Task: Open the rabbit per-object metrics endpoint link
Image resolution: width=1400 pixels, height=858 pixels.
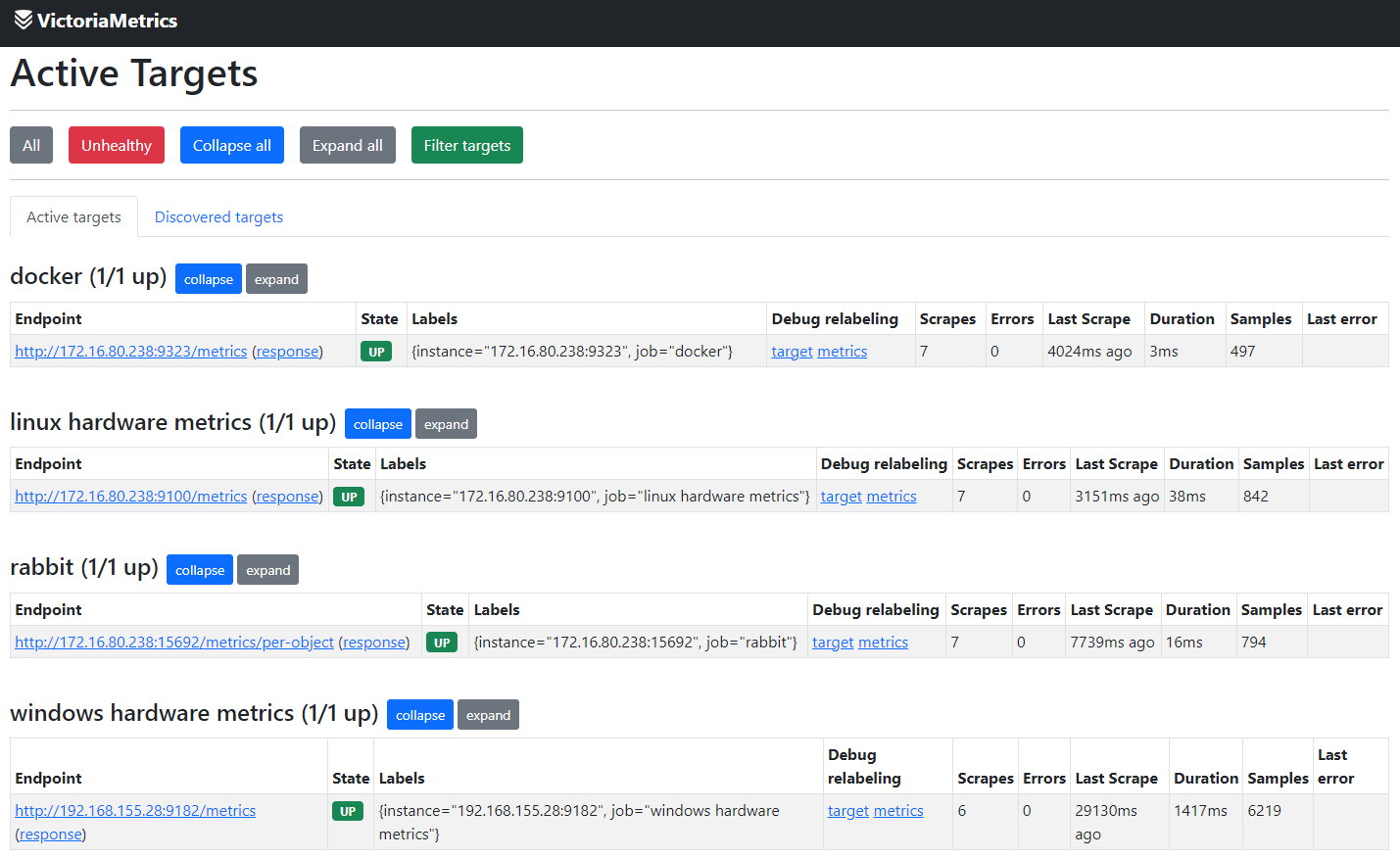Action: pos(174,643)
